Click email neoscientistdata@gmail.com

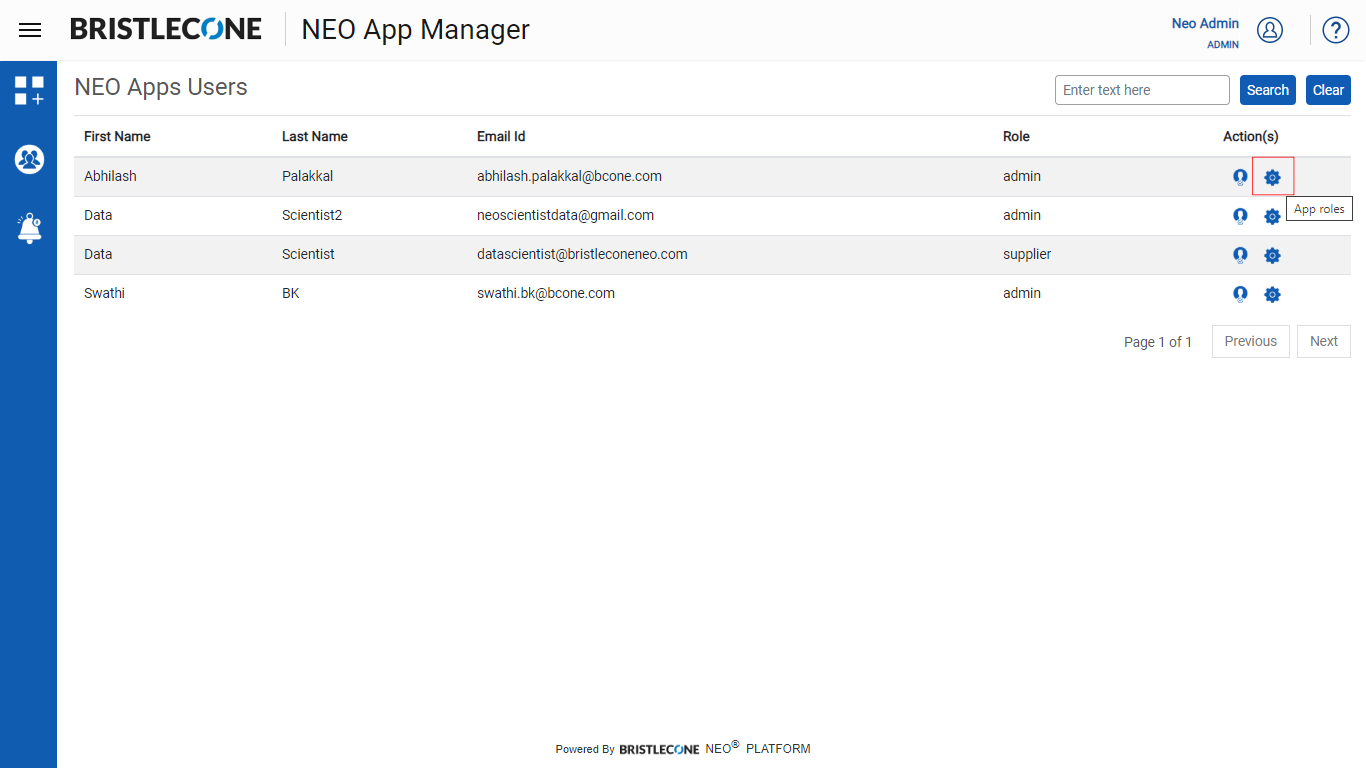pos(565,215)
